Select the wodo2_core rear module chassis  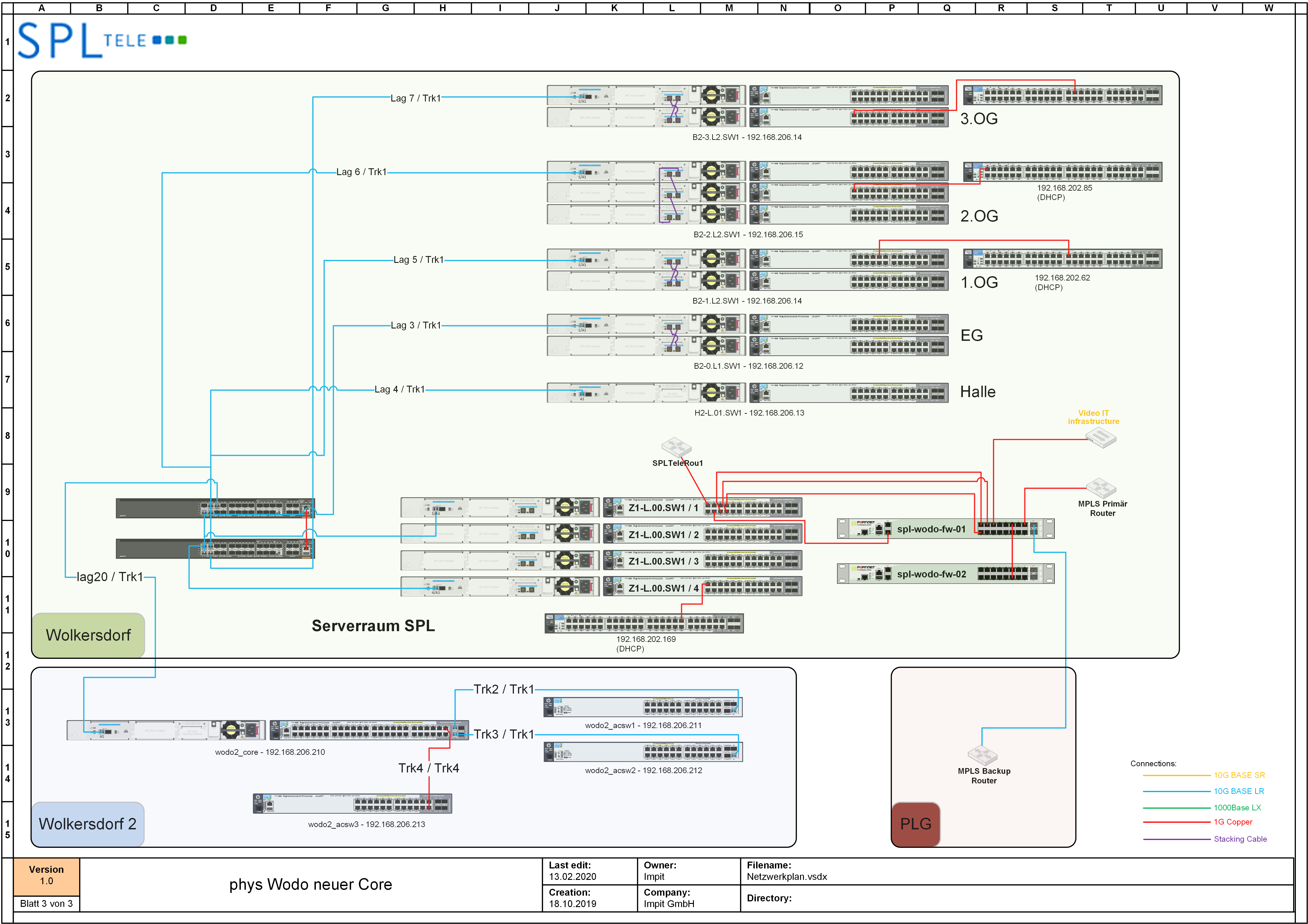pyautogui.click(x=166, y=730)
